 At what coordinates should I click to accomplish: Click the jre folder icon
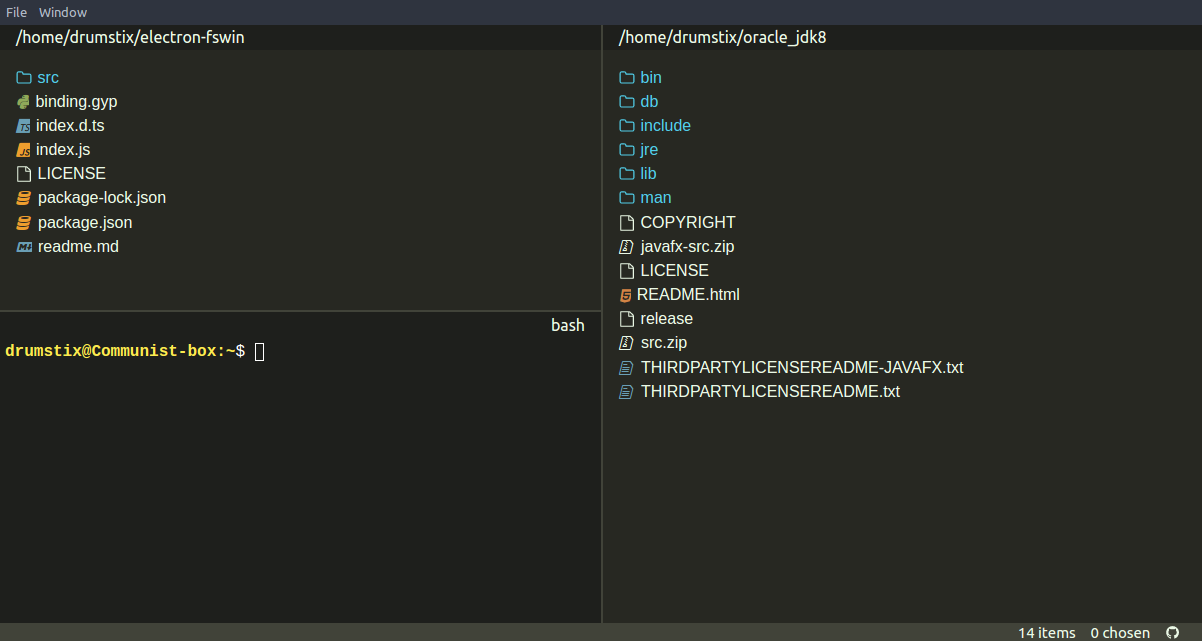click(x=627, y=149)
